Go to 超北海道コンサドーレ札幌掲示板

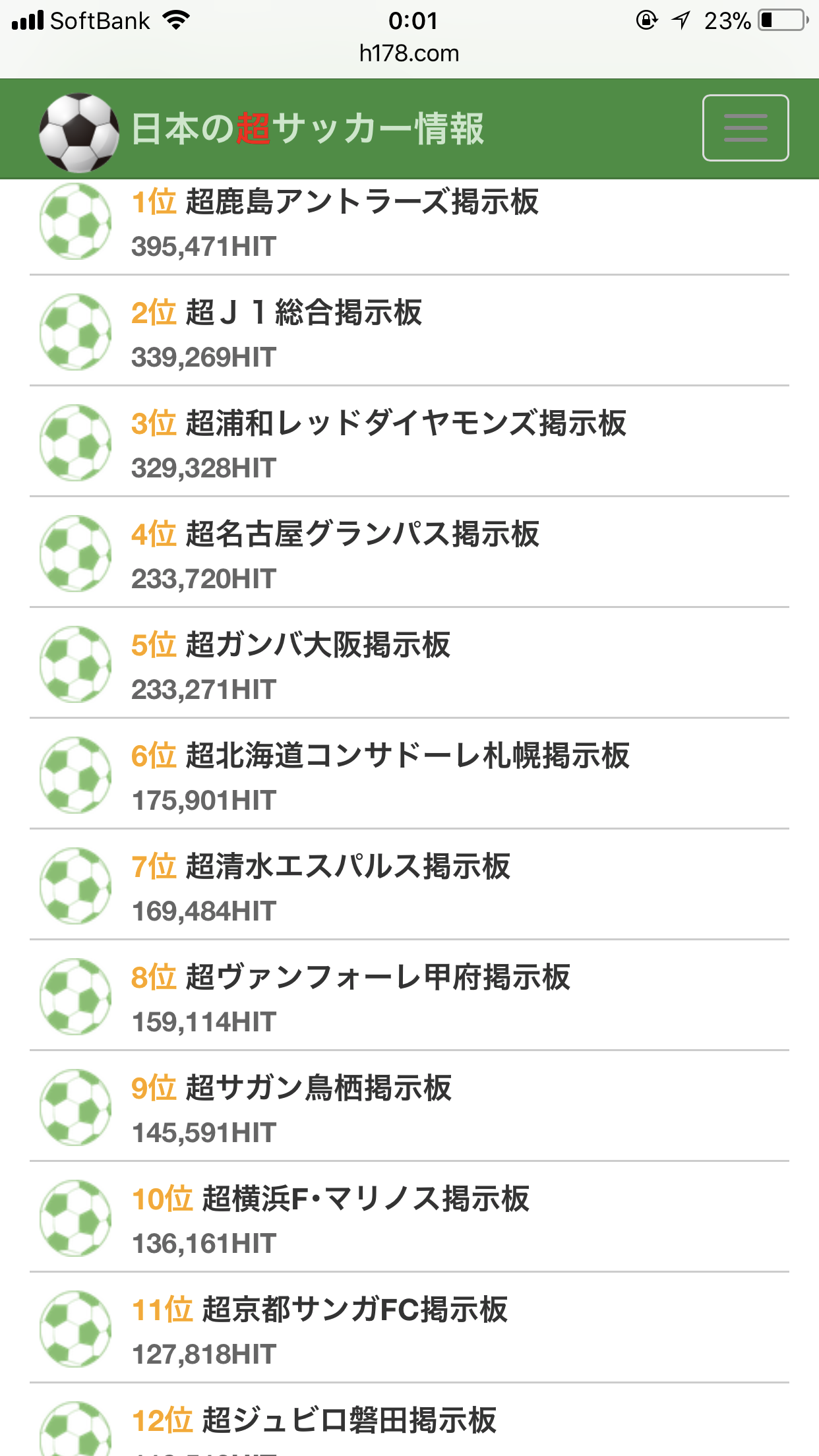coord(408,756)
